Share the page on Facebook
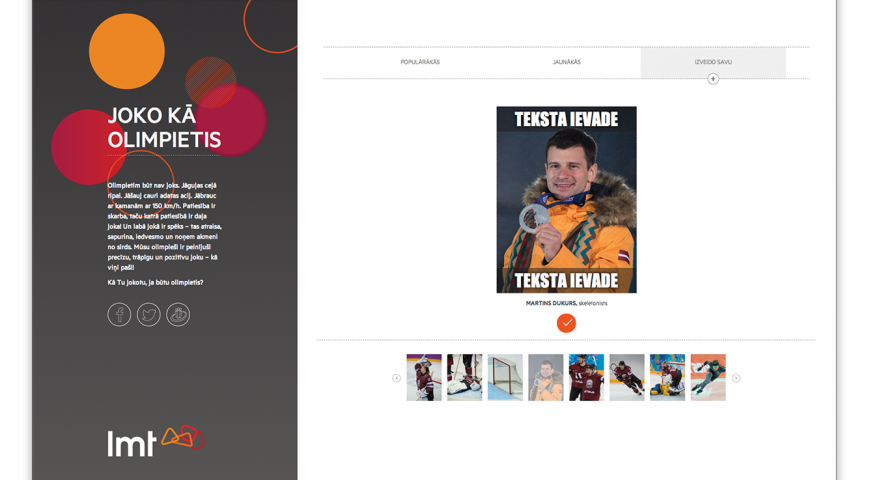The image size is (870, 480). (119, 315)
